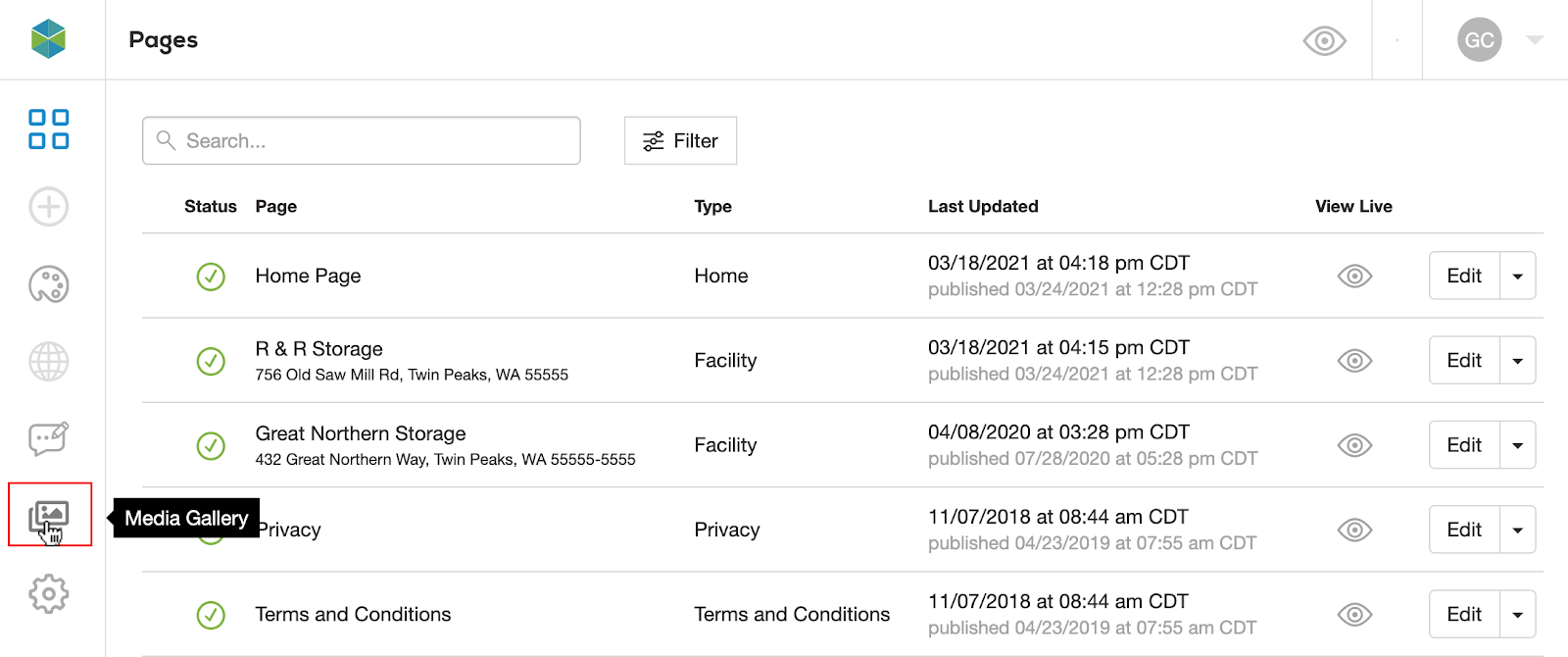This screenshot has height=657, width=1568.
Task: Sort by Last Updated column header
Action: click(x=982, y=207)
